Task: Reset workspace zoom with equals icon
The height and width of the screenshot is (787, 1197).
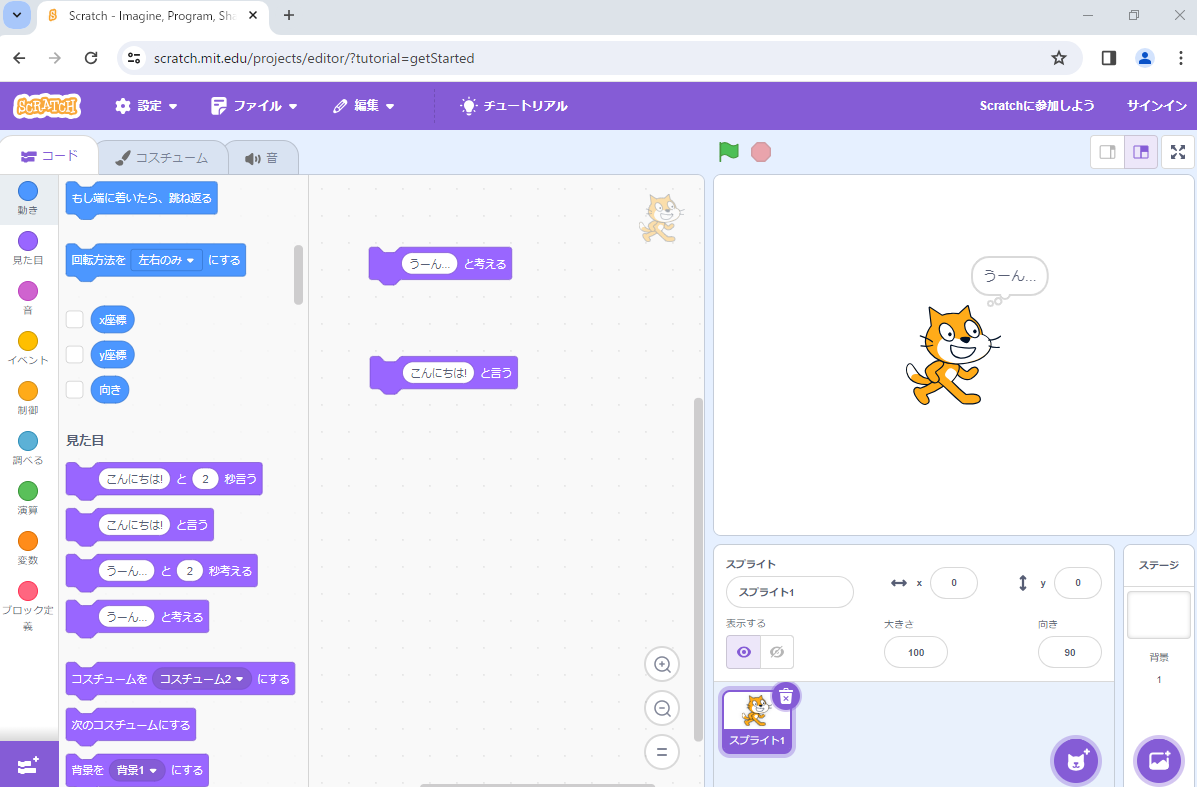Action: click(662, 752)
